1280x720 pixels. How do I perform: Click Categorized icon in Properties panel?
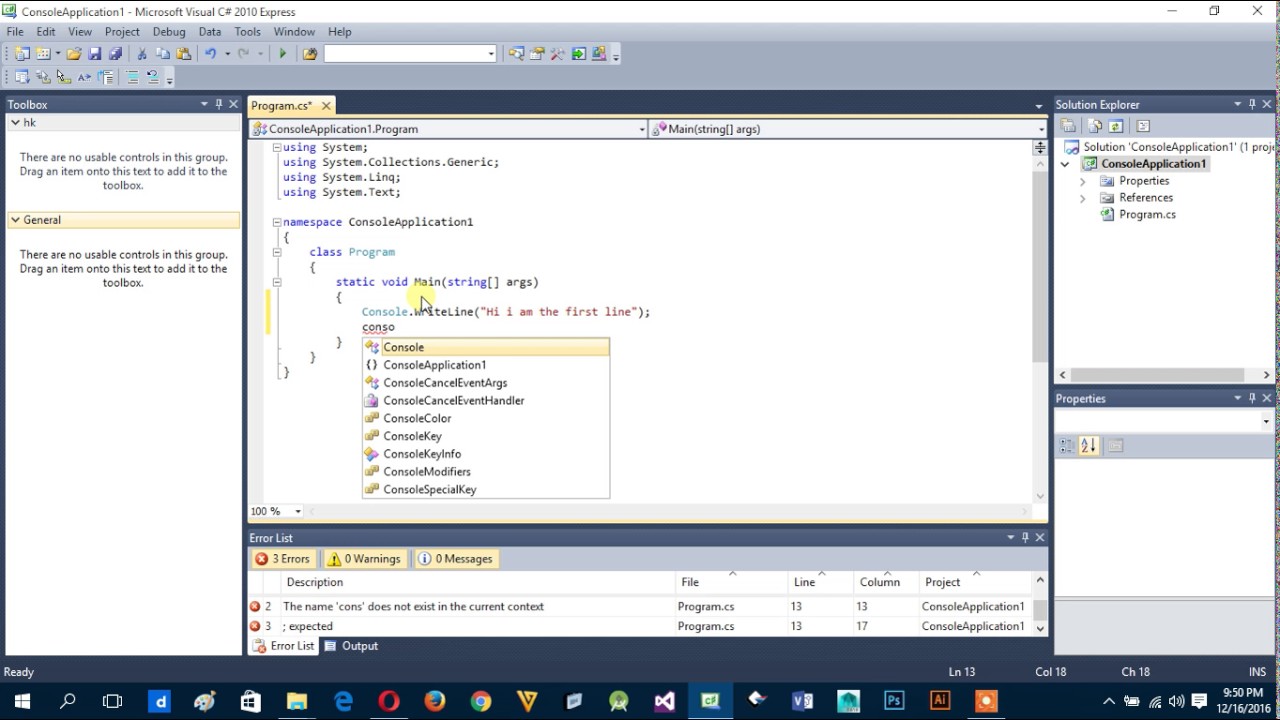(1066, 446)
